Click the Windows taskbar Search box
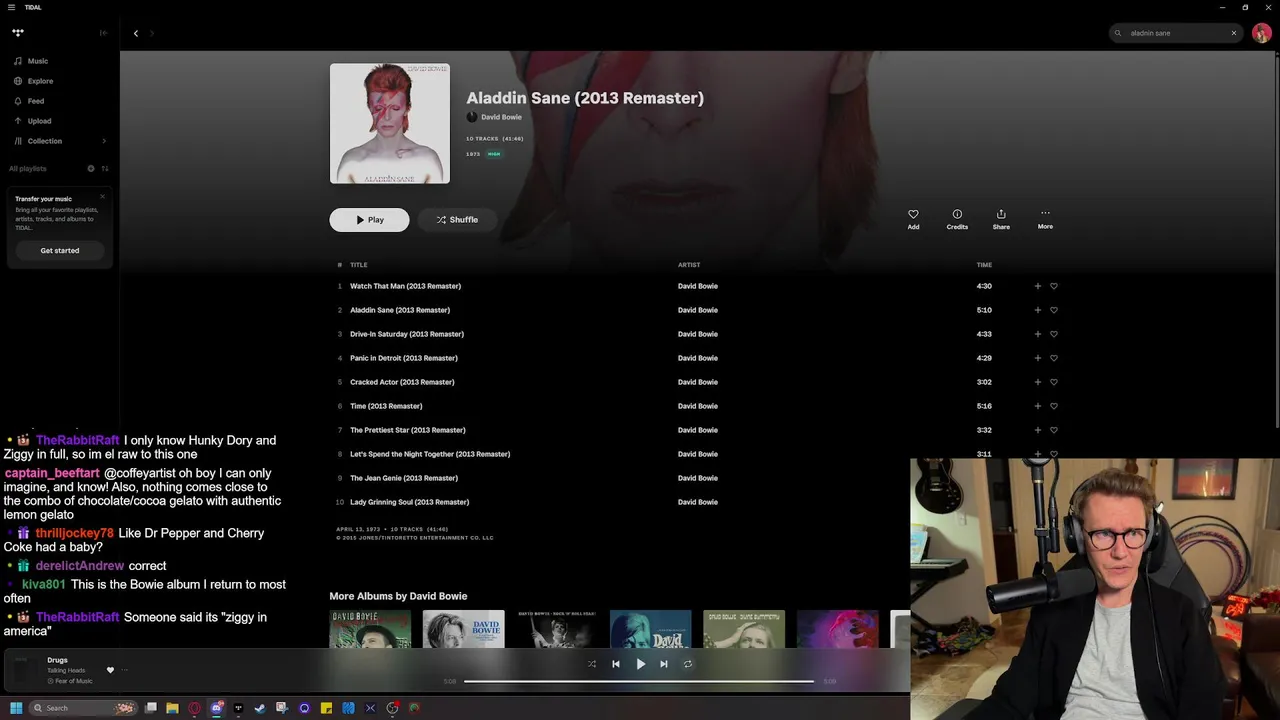1280x720 pixels. point(82,708)
